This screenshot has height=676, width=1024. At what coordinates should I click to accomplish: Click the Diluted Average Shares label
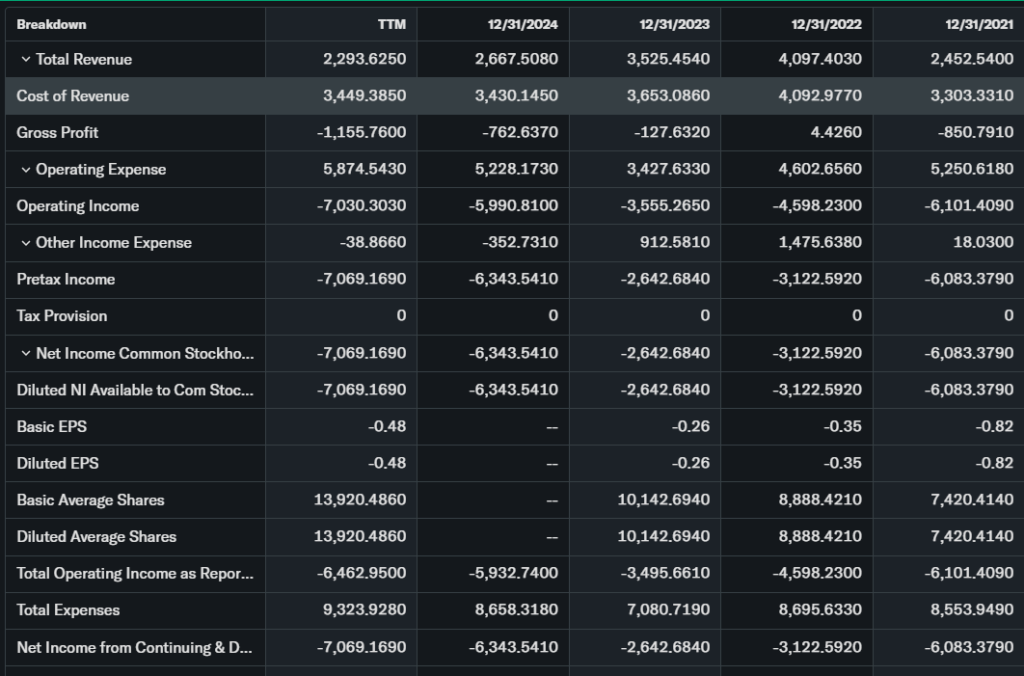pyautogui.click(x=97, y=537)
